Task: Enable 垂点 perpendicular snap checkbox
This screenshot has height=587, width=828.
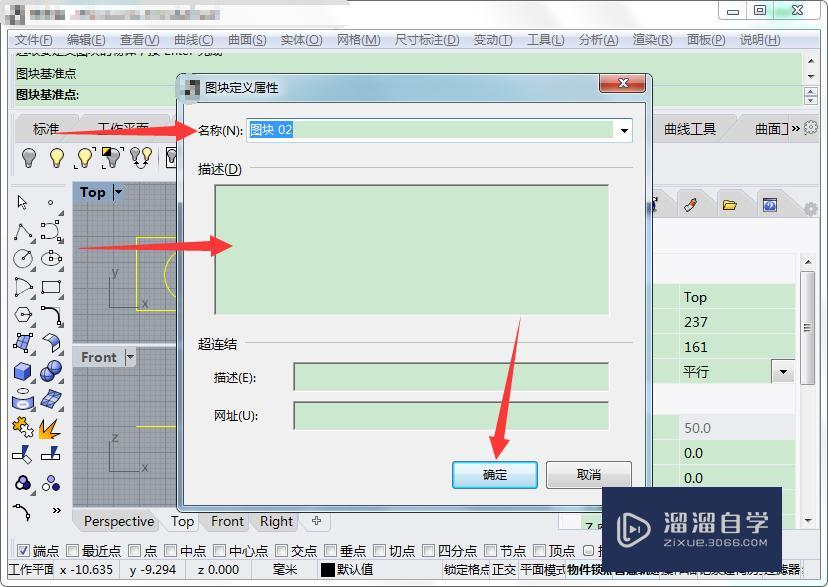Action: click(331, 551)
